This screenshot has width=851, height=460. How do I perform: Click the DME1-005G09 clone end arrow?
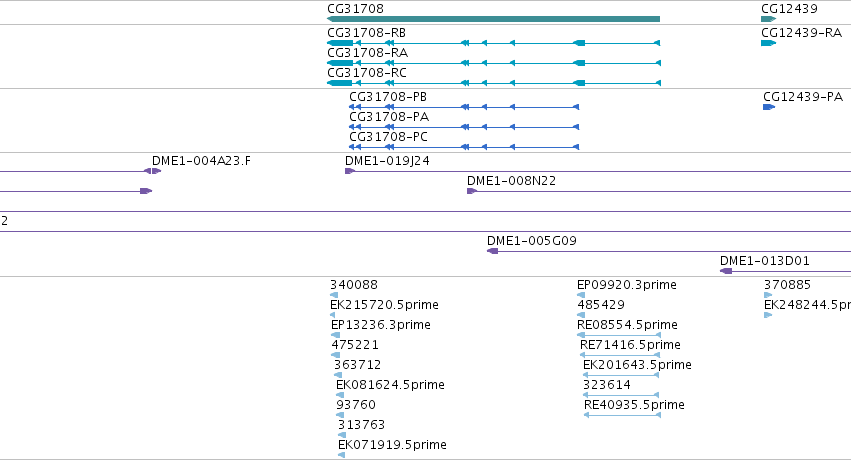point(493,251)
